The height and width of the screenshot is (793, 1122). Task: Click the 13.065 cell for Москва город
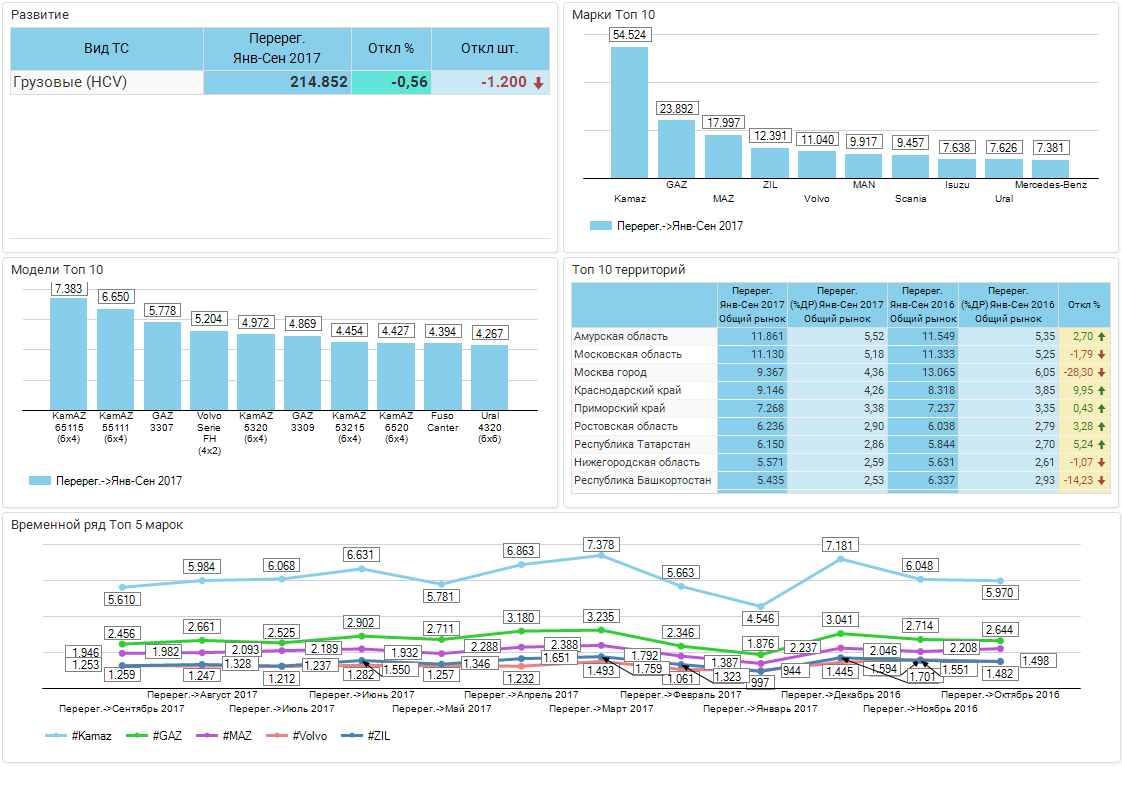click(x=923, y=372)
